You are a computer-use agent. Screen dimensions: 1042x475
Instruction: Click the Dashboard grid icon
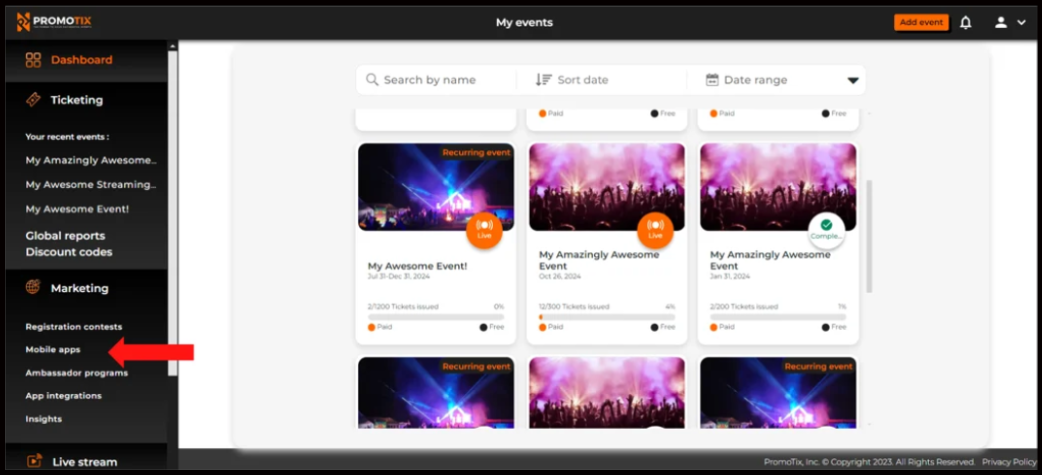tap(33, 60)
